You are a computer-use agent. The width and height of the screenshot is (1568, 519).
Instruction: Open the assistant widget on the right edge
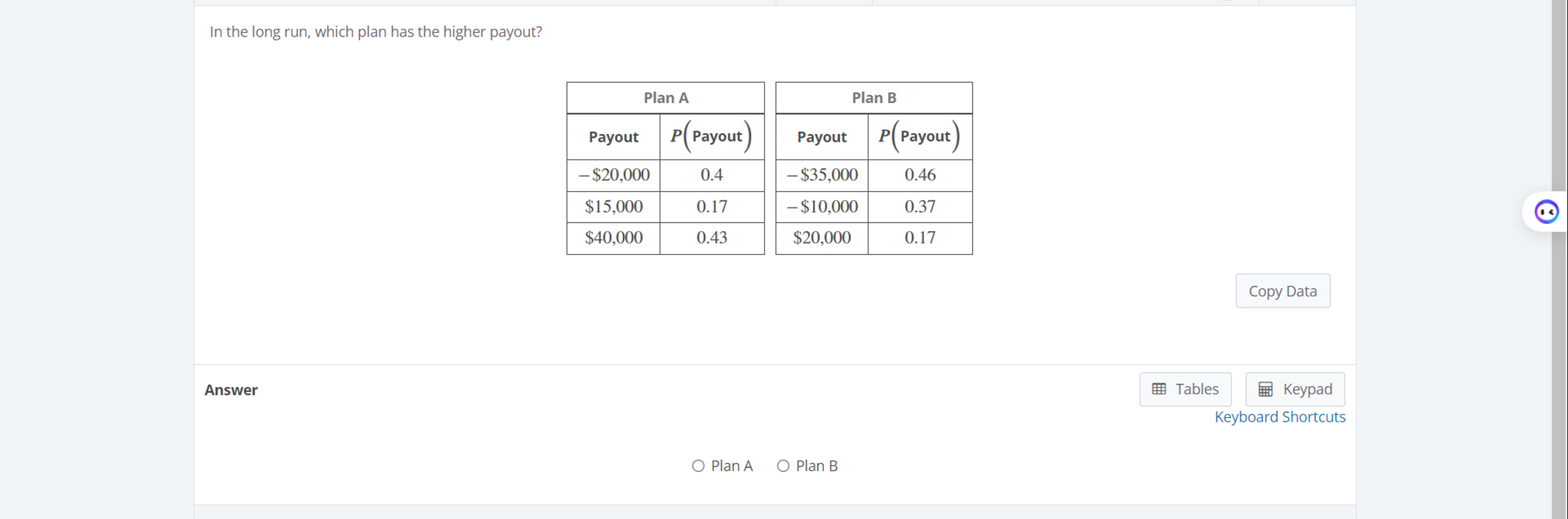coord(1545,211)
